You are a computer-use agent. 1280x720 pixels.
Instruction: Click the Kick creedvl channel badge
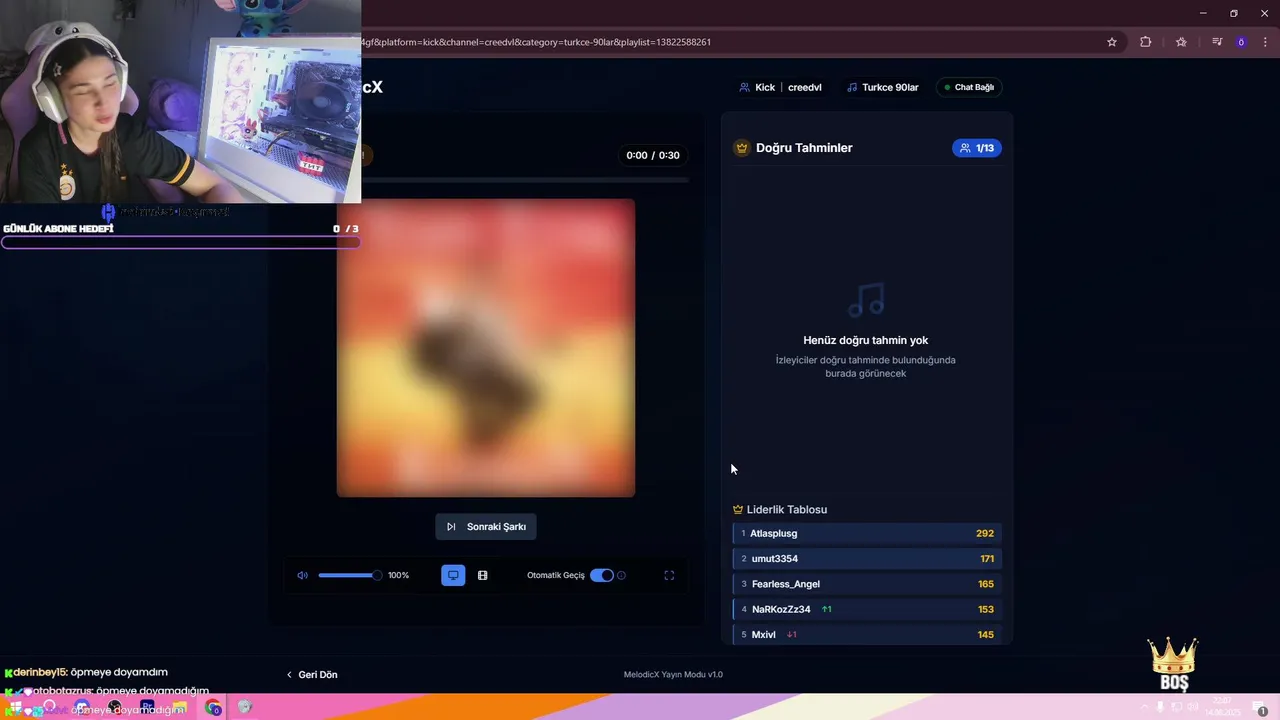pyautogui.click(x=780, y=87)
